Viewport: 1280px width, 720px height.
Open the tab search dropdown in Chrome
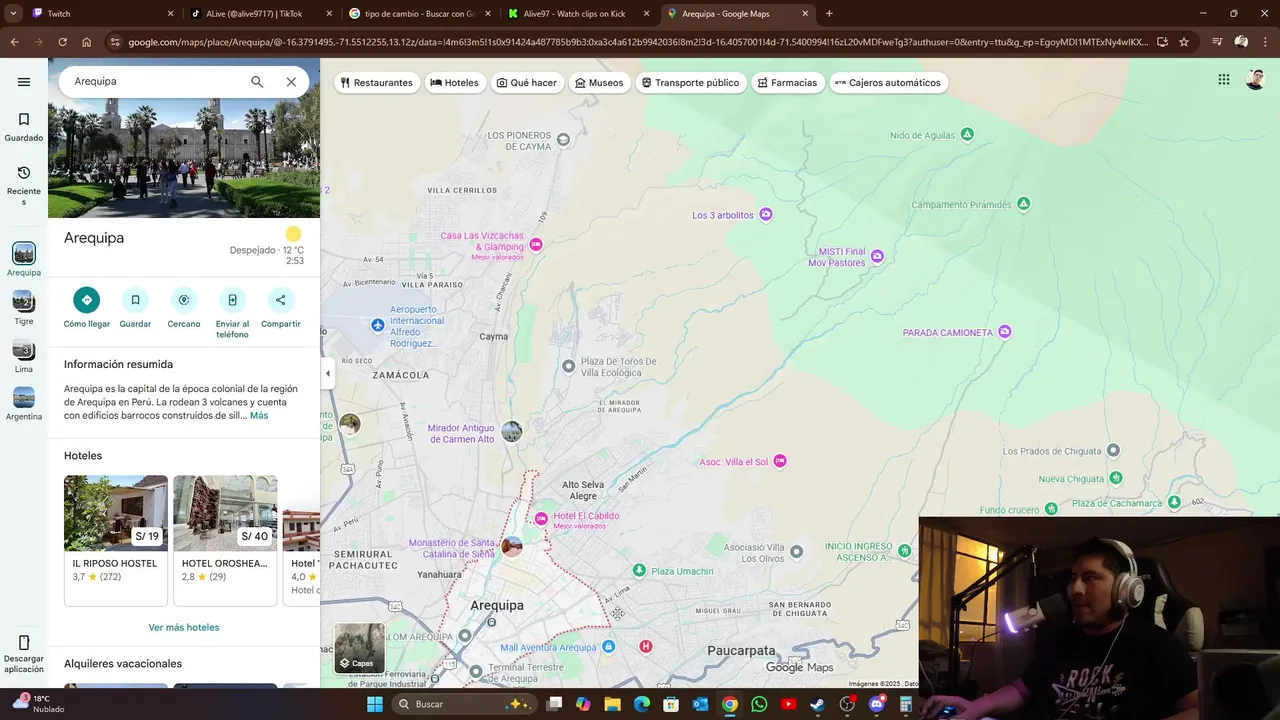pyautogui.click(x=13, y=14)
